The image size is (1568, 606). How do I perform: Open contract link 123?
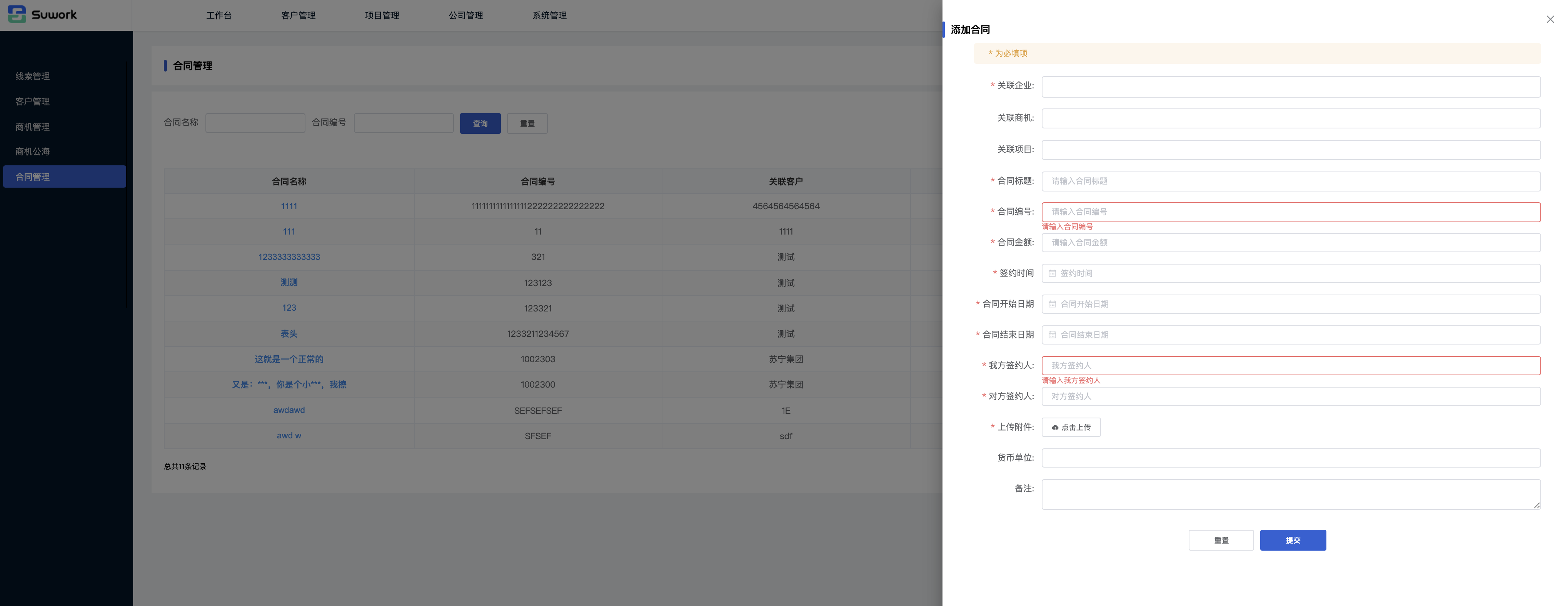tap(289, 308)
